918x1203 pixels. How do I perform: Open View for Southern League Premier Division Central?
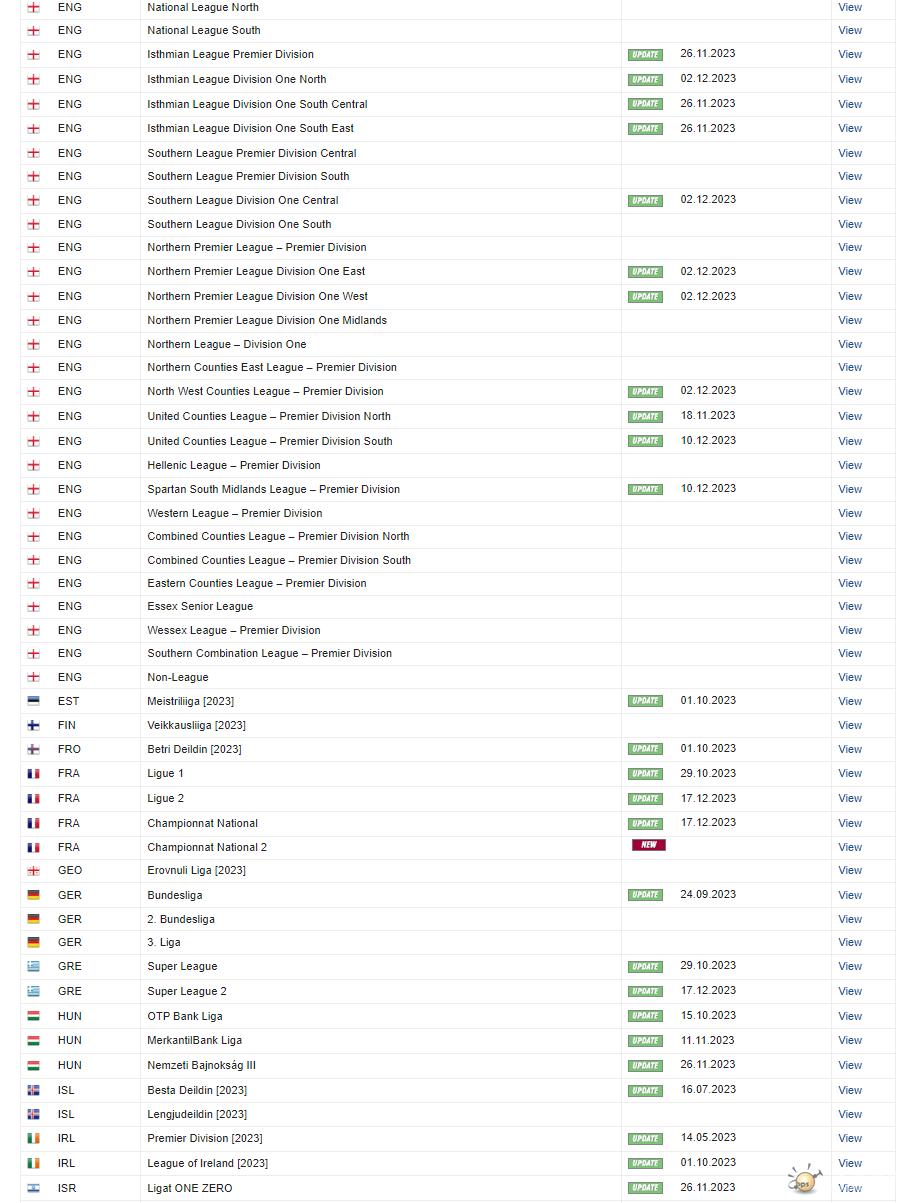point(850,153)
